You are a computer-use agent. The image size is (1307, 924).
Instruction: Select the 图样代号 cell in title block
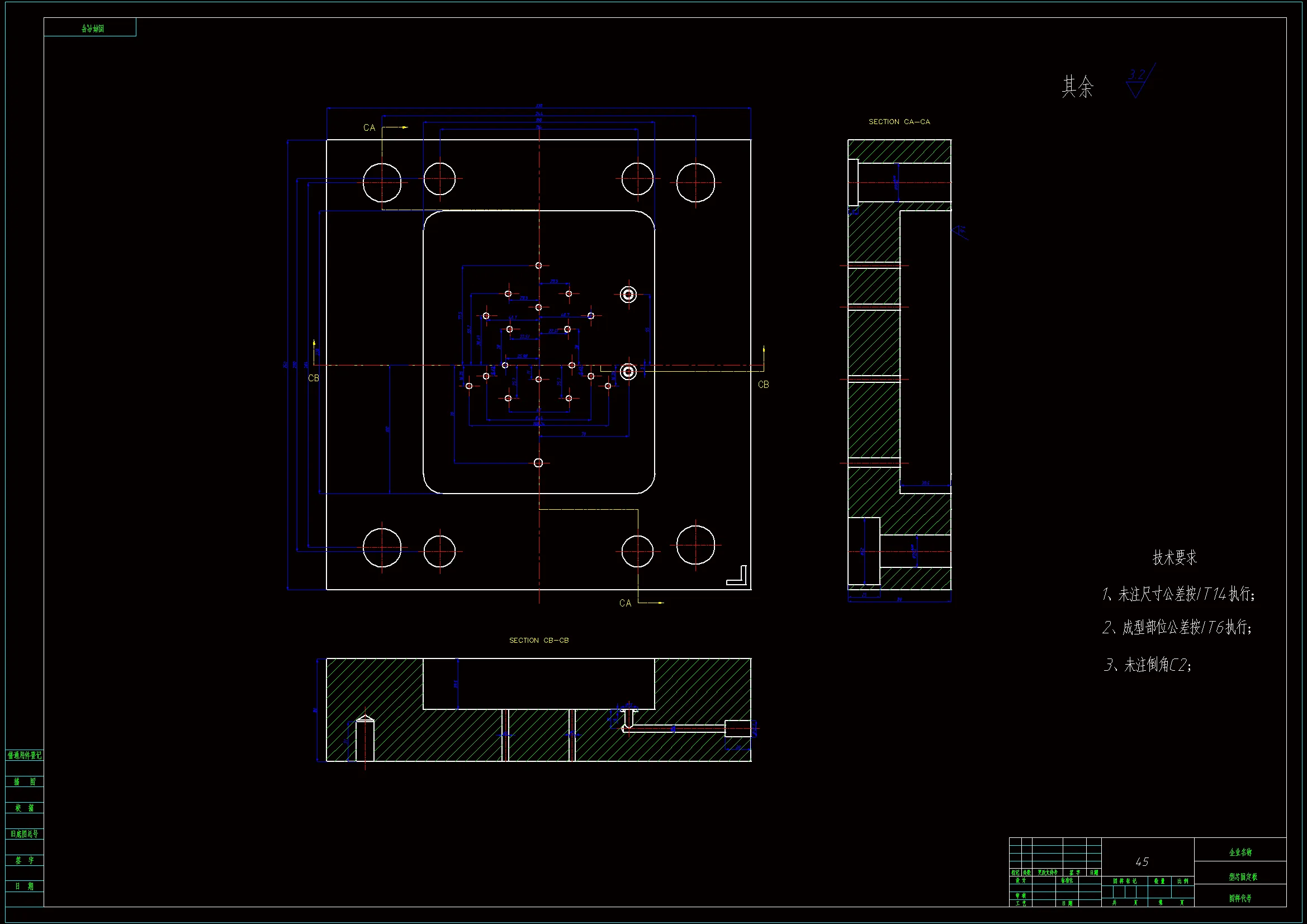[x=1240, y=898]
